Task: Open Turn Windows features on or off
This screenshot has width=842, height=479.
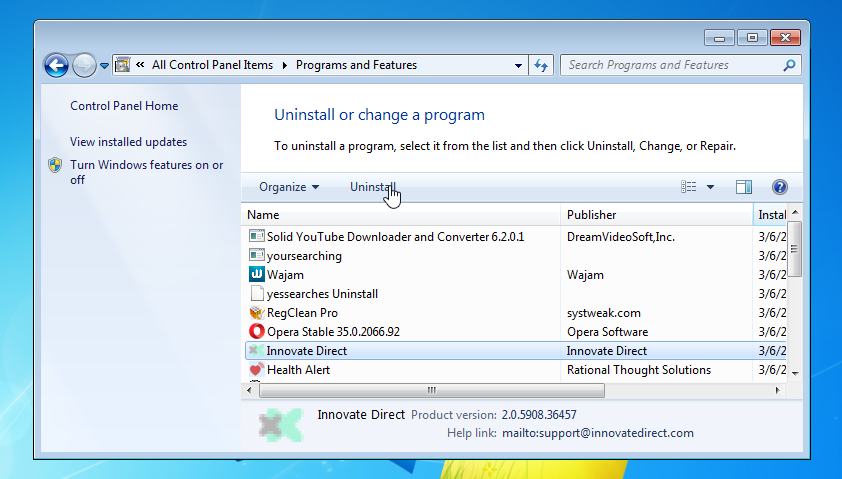Action: point(147,172)
